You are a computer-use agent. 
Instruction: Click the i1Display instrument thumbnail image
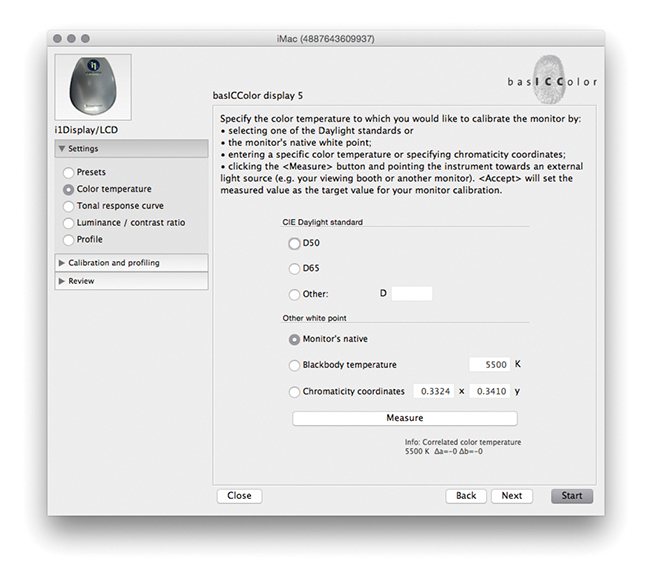[93, 86]
